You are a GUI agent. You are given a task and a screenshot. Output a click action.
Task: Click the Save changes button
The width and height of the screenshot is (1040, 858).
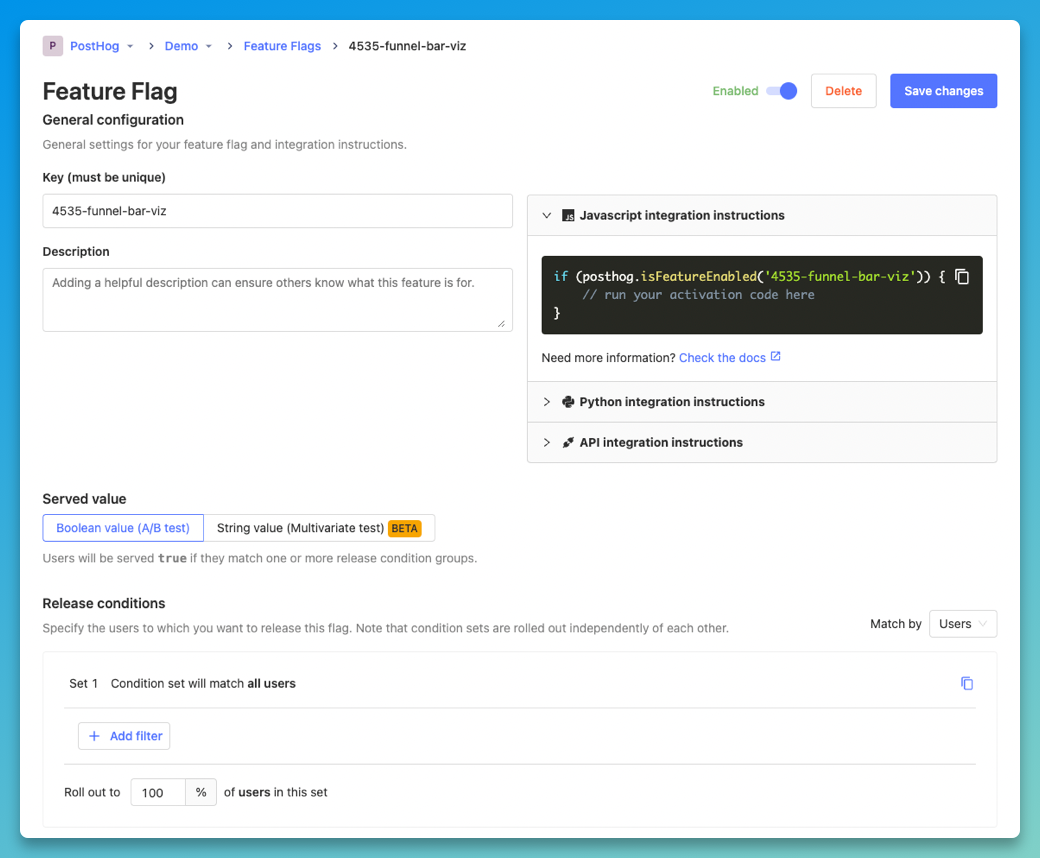point(943,91)
